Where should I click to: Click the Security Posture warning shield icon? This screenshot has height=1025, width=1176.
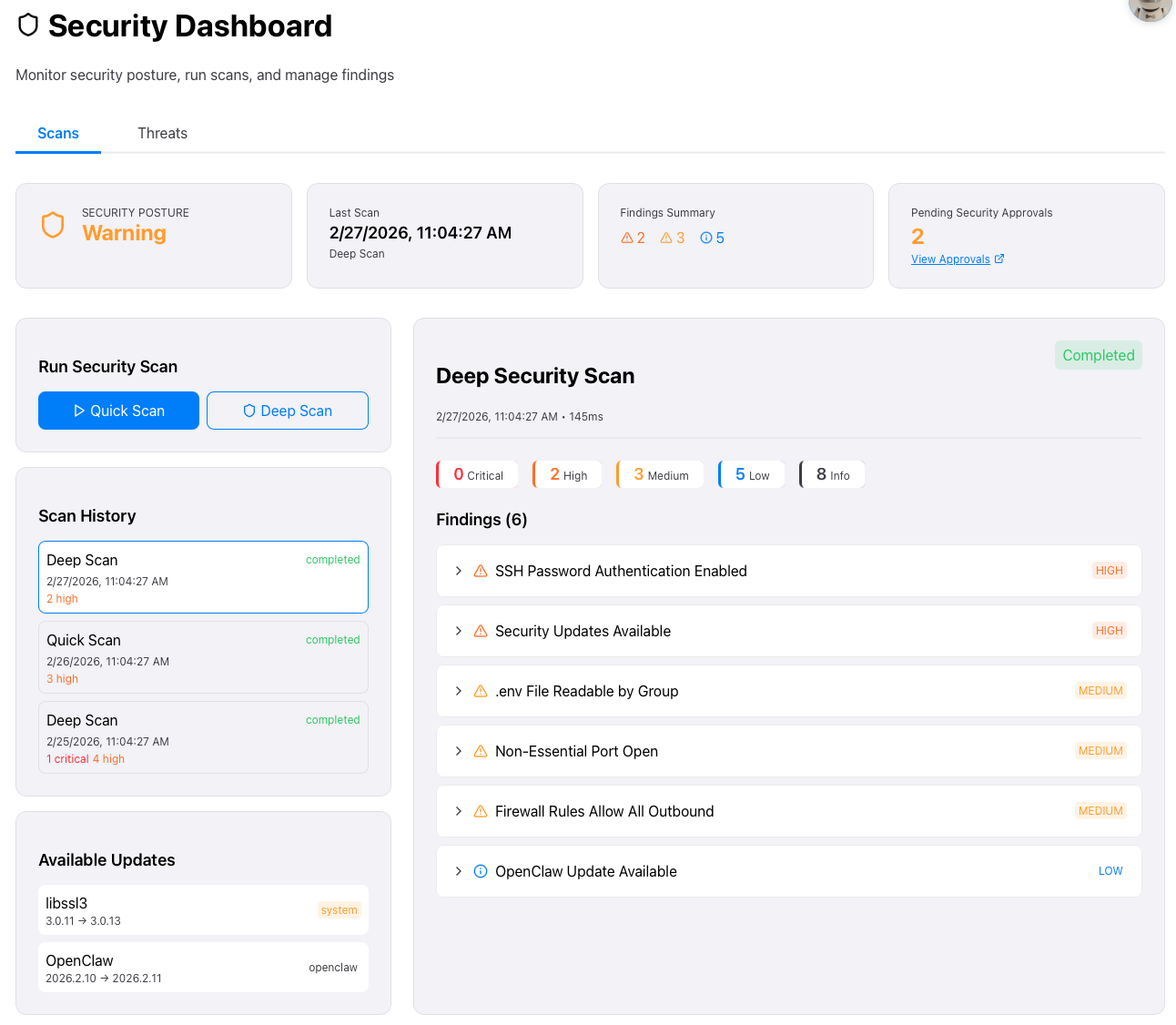pyautogui.click(x=53, y=225)
